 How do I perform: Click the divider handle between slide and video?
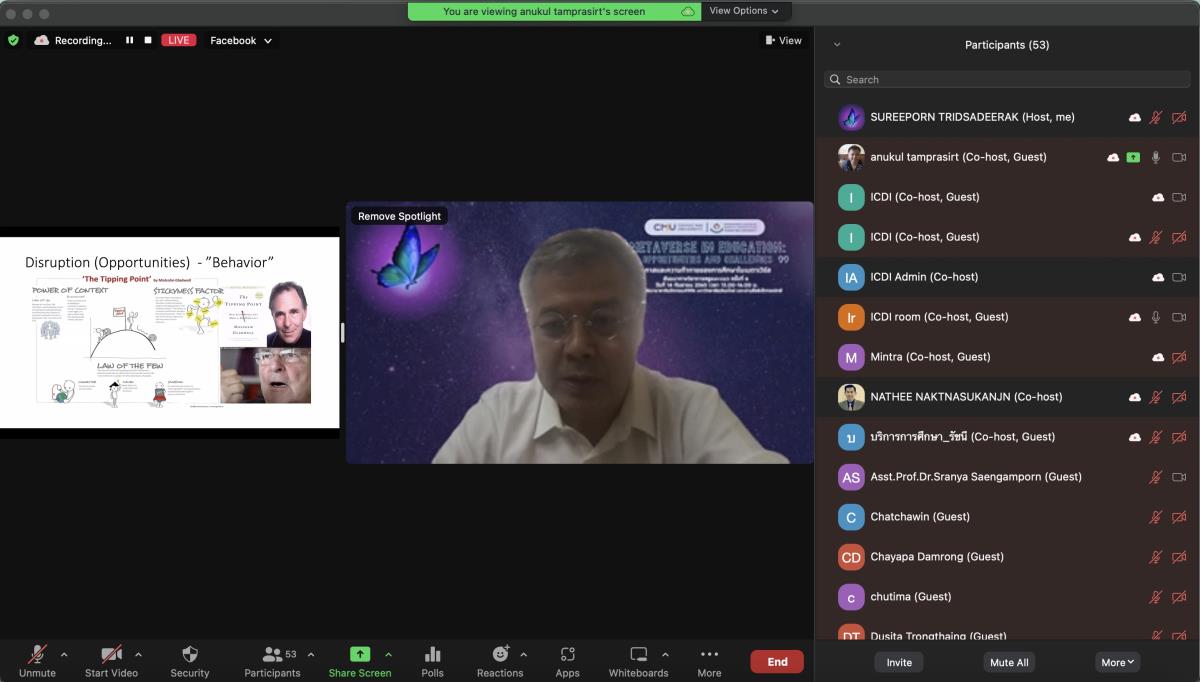pyautogui.click(x=342, y=332)
